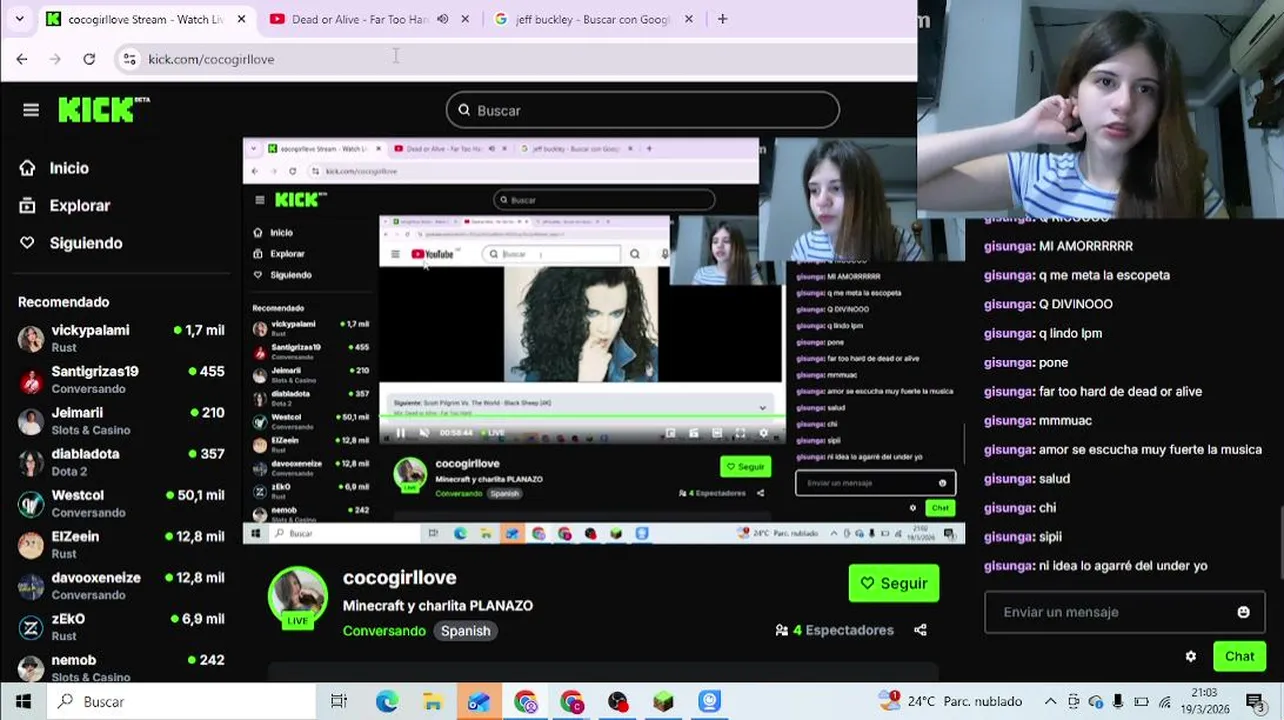1284x720 pixels.
Task: Click the cocogirllove LIVE avatar
Action: [298, 596]
